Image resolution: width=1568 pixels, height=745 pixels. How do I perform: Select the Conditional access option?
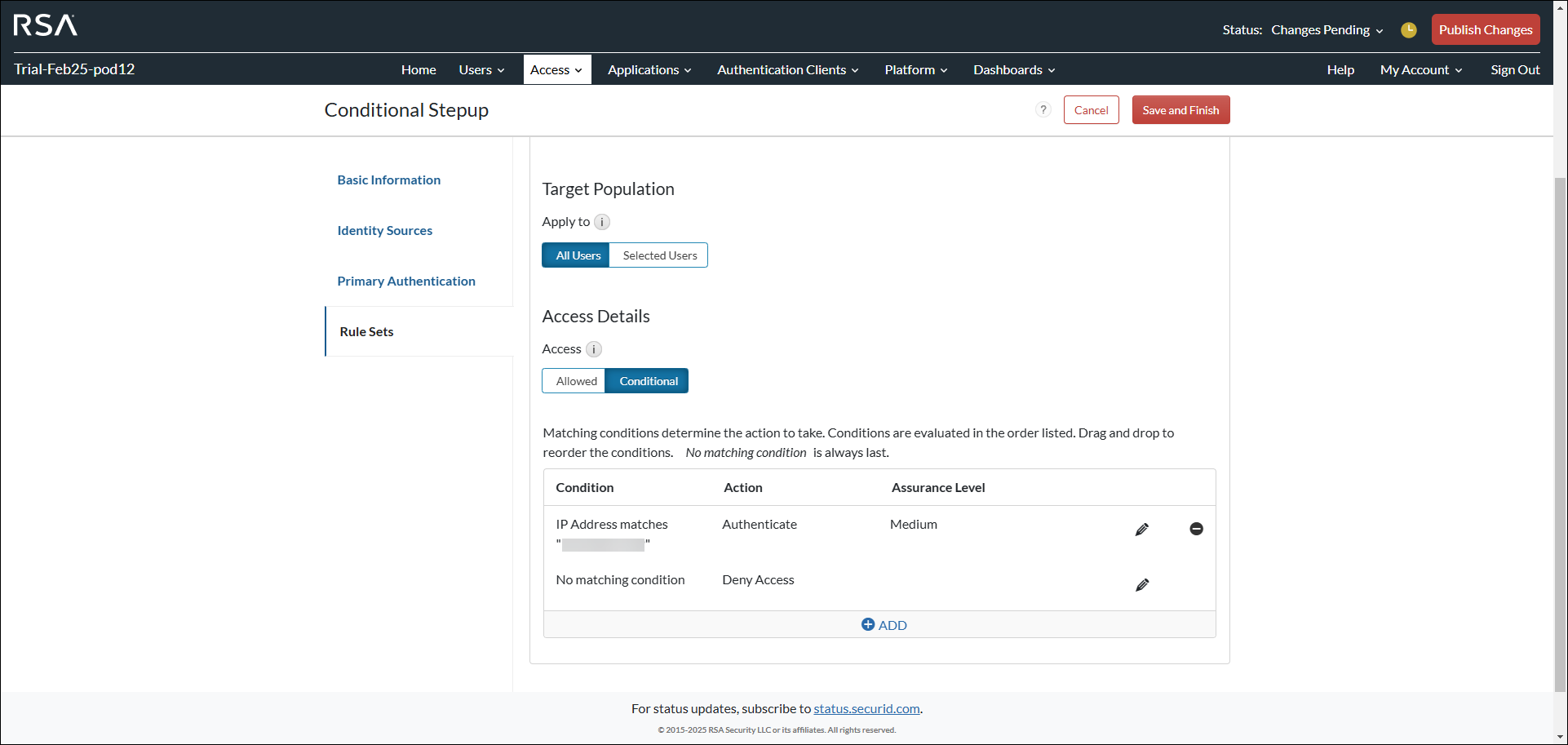tap(647, 380)
